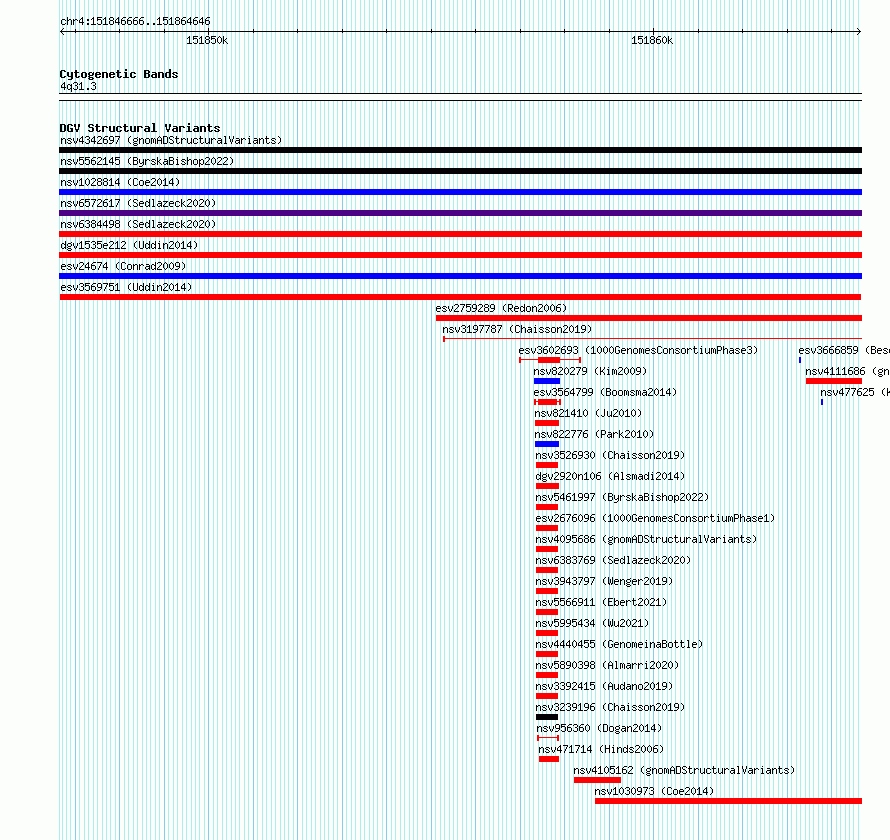Select nsv1030973 (Coe2014) label
Viewport: 890px width, 840px height.
click(654, 791)
